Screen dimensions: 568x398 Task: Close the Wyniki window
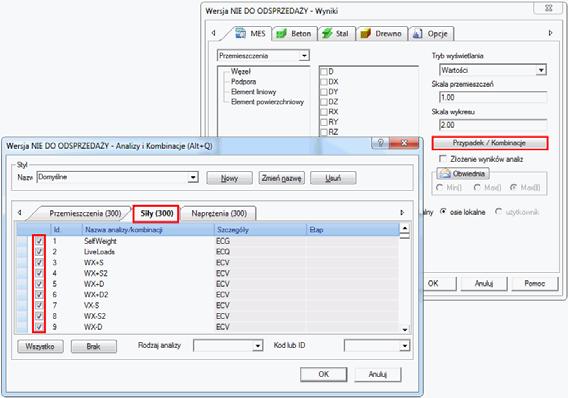click(x=548, y=8)
